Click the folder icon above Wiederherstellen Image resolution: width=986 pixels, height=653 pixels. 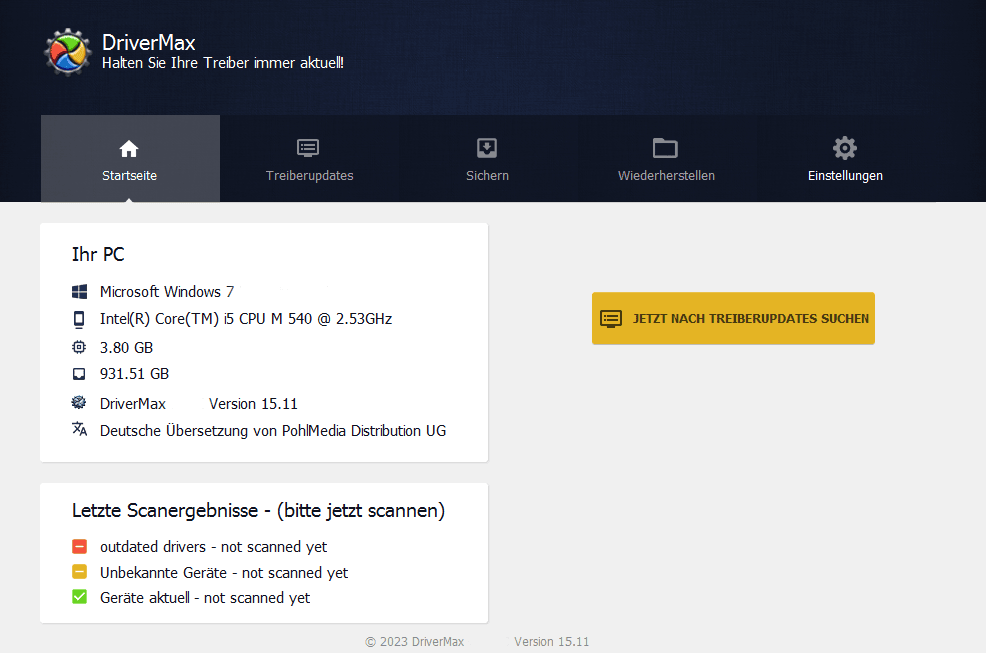[x=665, y=148]
